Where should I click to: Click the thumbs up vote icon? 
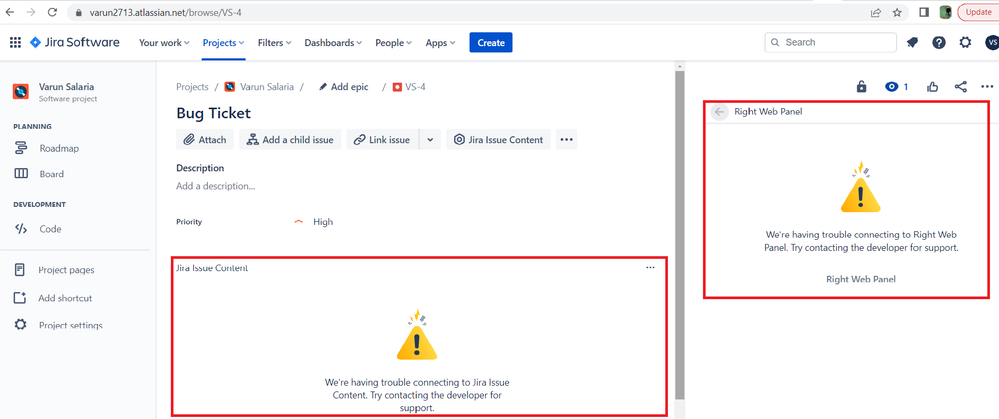pyautogui.click(x=933, y=87)
